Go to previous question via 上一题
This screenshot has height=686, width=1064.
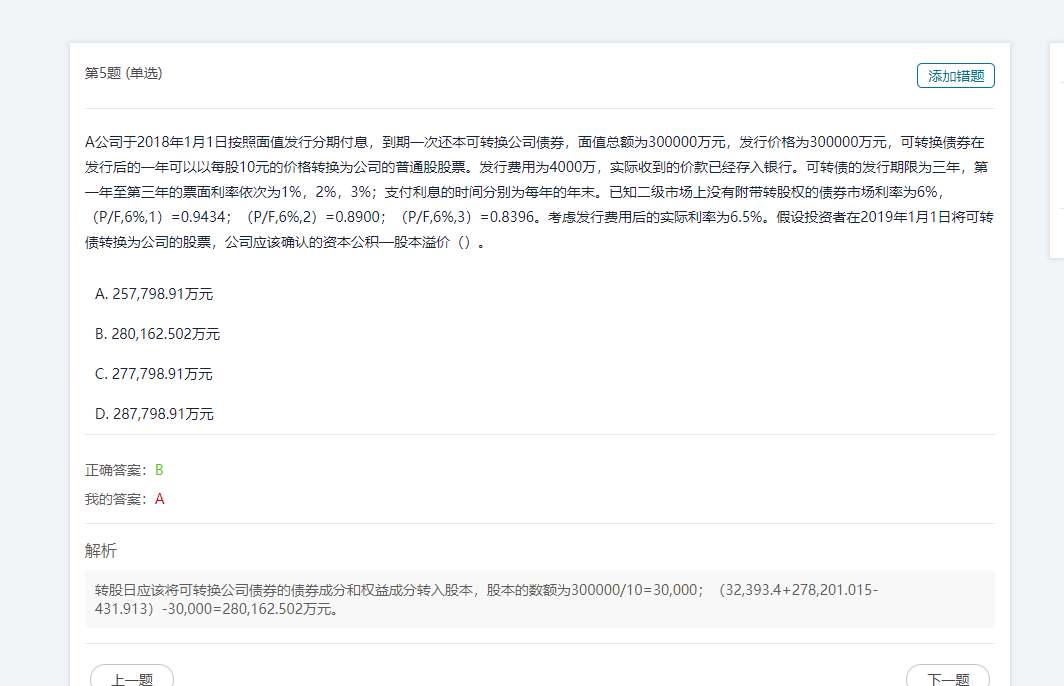[132, 678]
